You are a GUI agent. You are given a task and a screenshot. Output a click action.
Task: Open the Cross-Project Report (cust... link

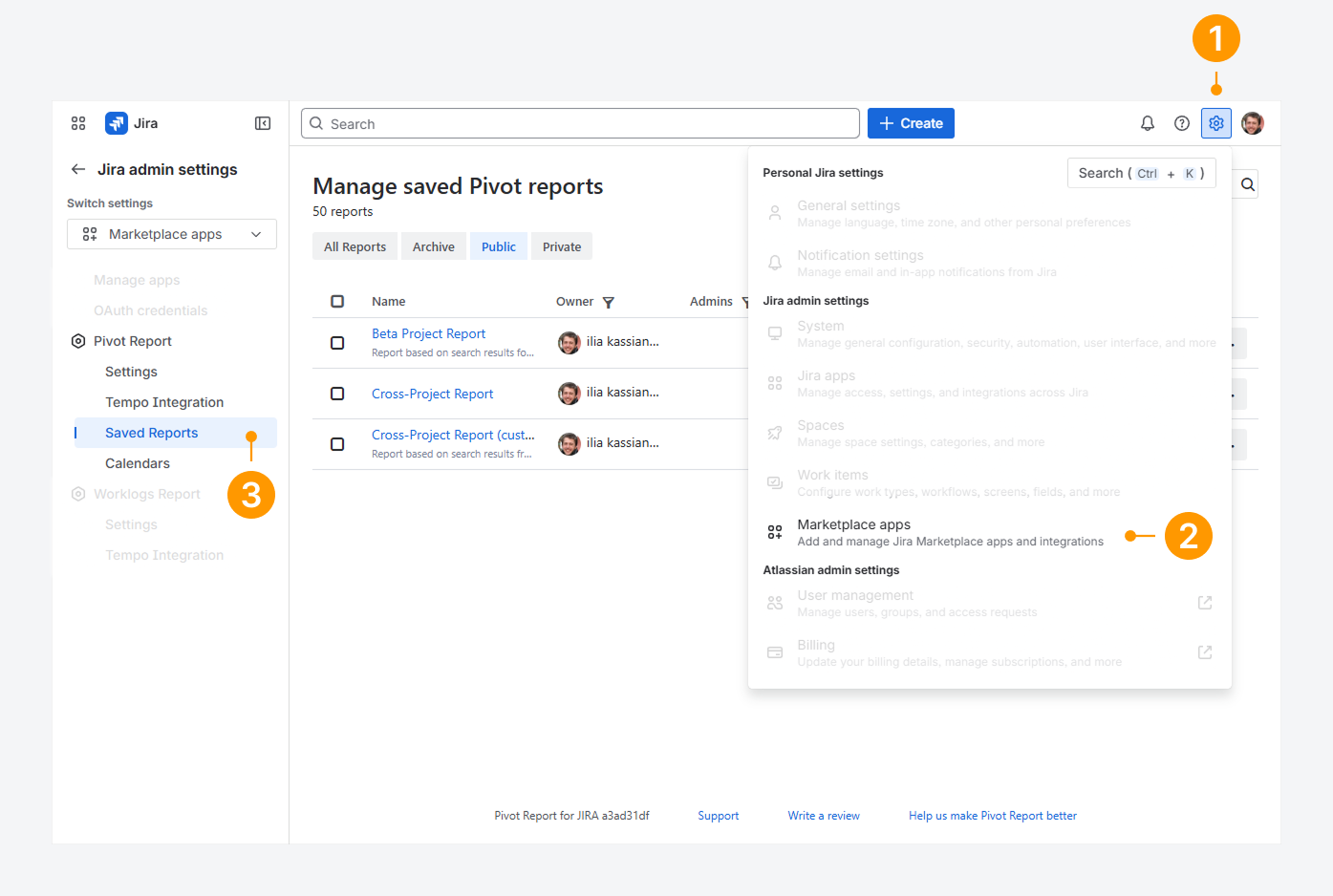453,435
